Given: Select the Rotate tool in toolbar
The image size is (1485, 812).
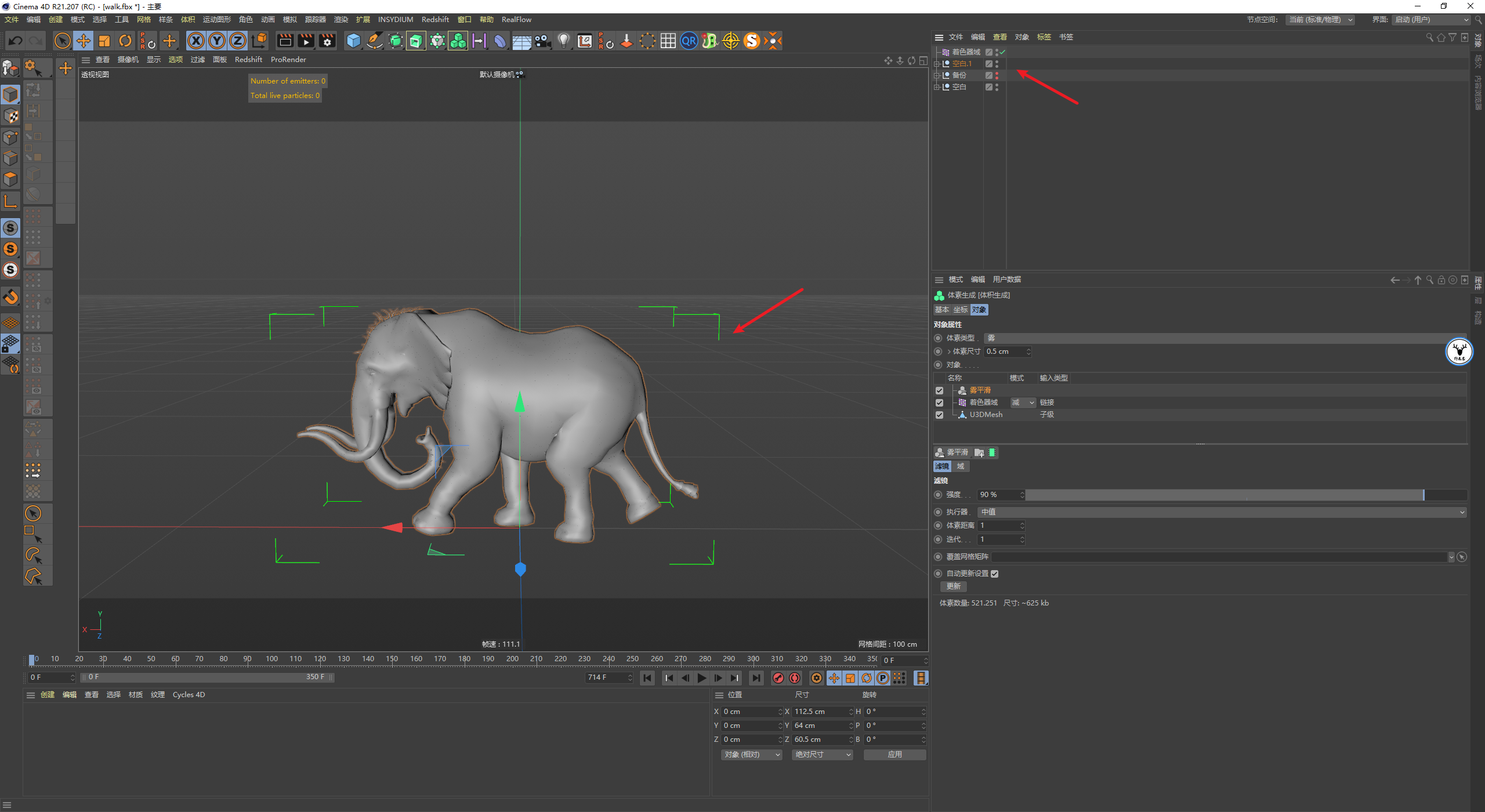Looking at the screenshot, I should (125, 41).
